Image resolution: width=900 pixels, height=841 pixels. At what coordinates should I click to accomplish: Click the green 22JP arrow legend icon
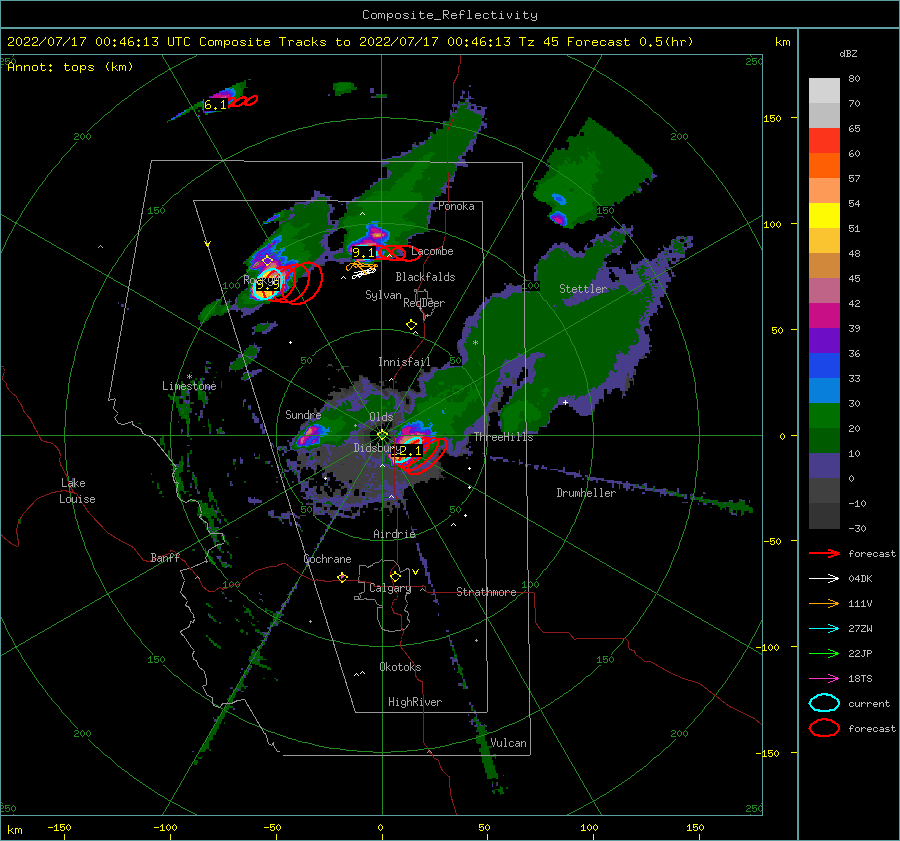coord(824,653)
